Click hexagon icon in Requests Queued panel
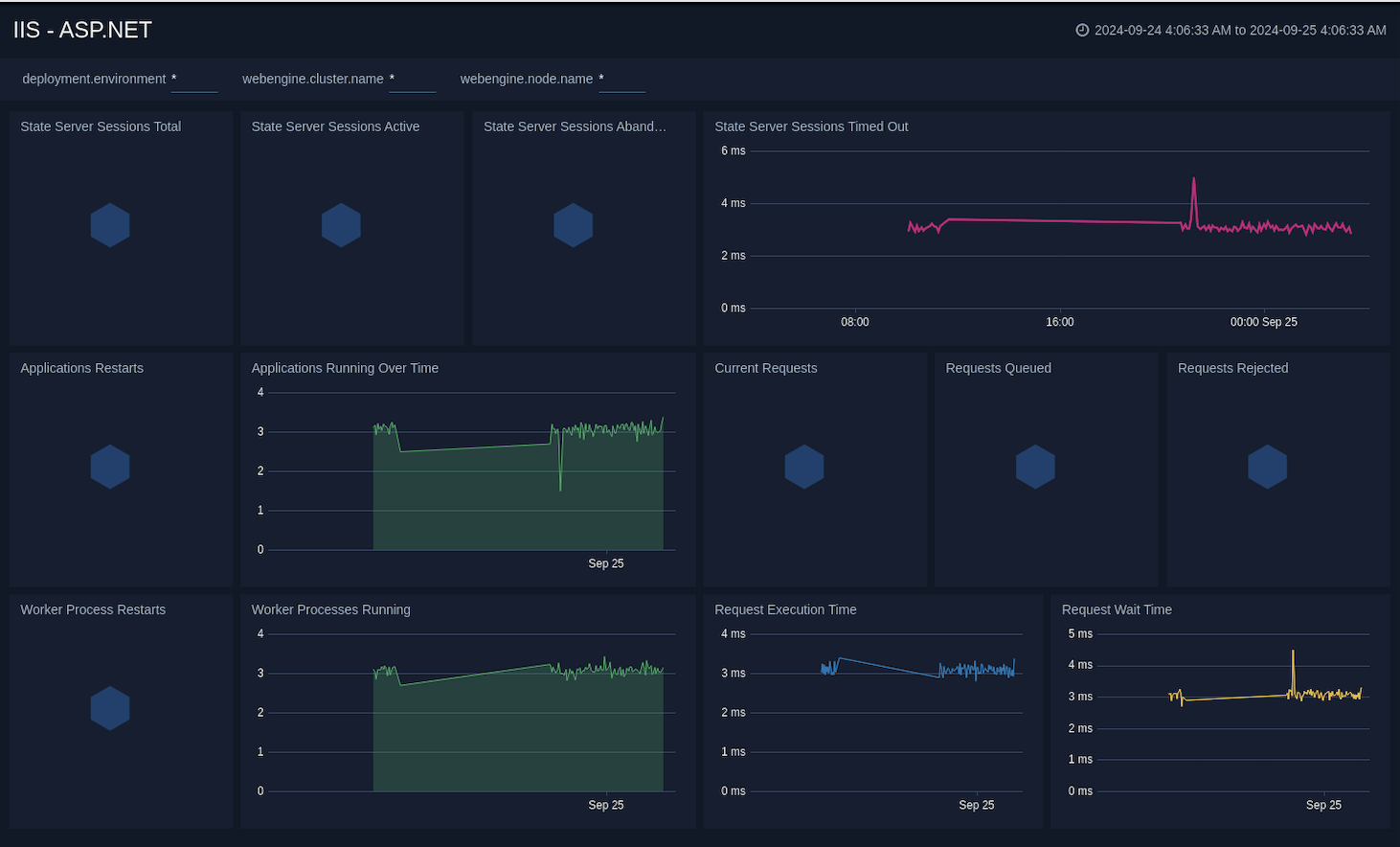This screenshot has height=847, width=1400. pyautogui.click(x=1035, y=467)
